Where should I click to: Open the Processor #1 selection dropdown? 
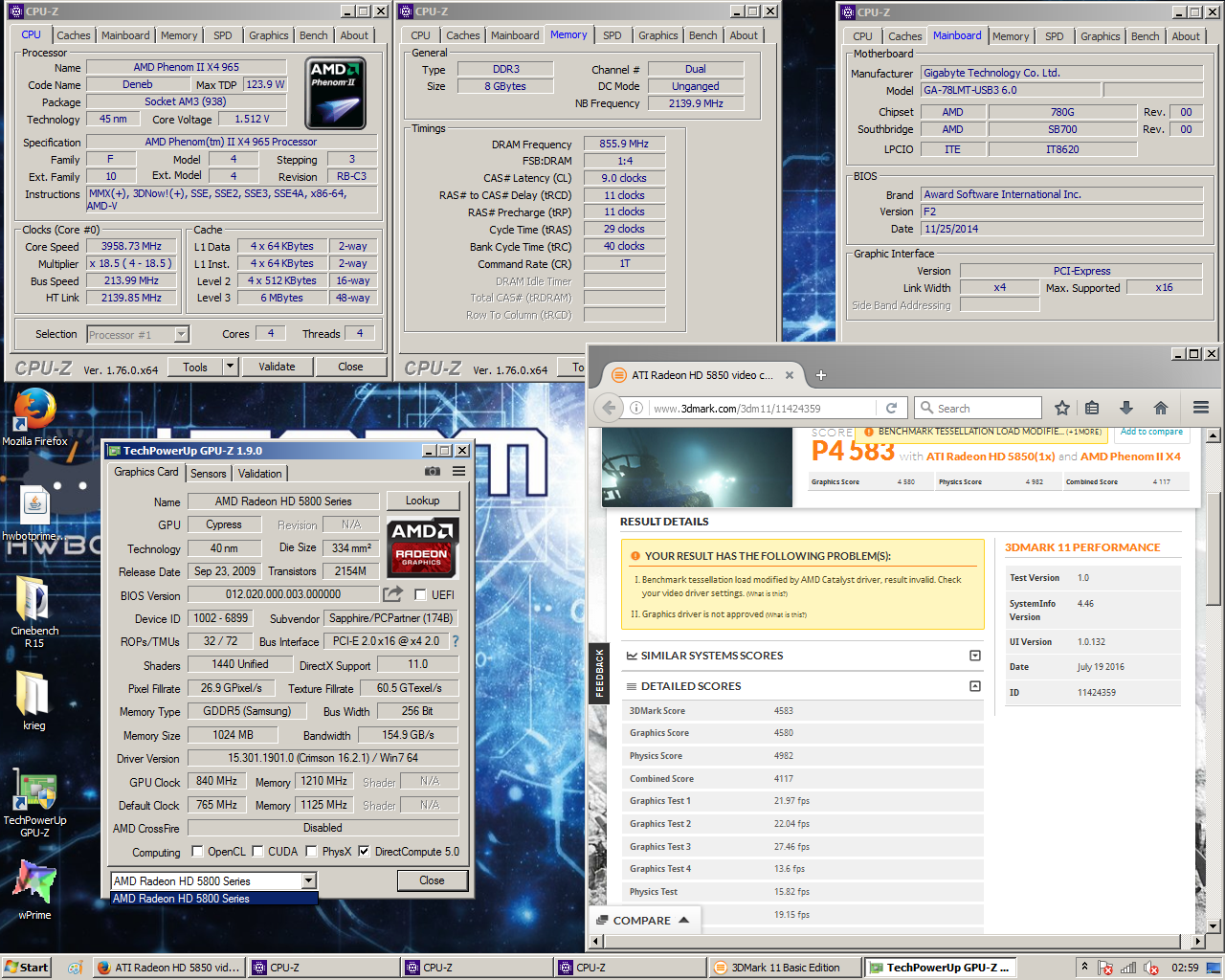182,334
